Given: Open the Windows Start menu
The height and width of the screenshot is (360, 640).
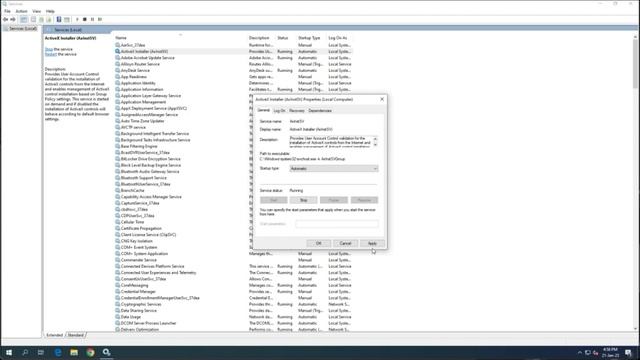Looking at the screenshot, I should (x=9, y=352).
